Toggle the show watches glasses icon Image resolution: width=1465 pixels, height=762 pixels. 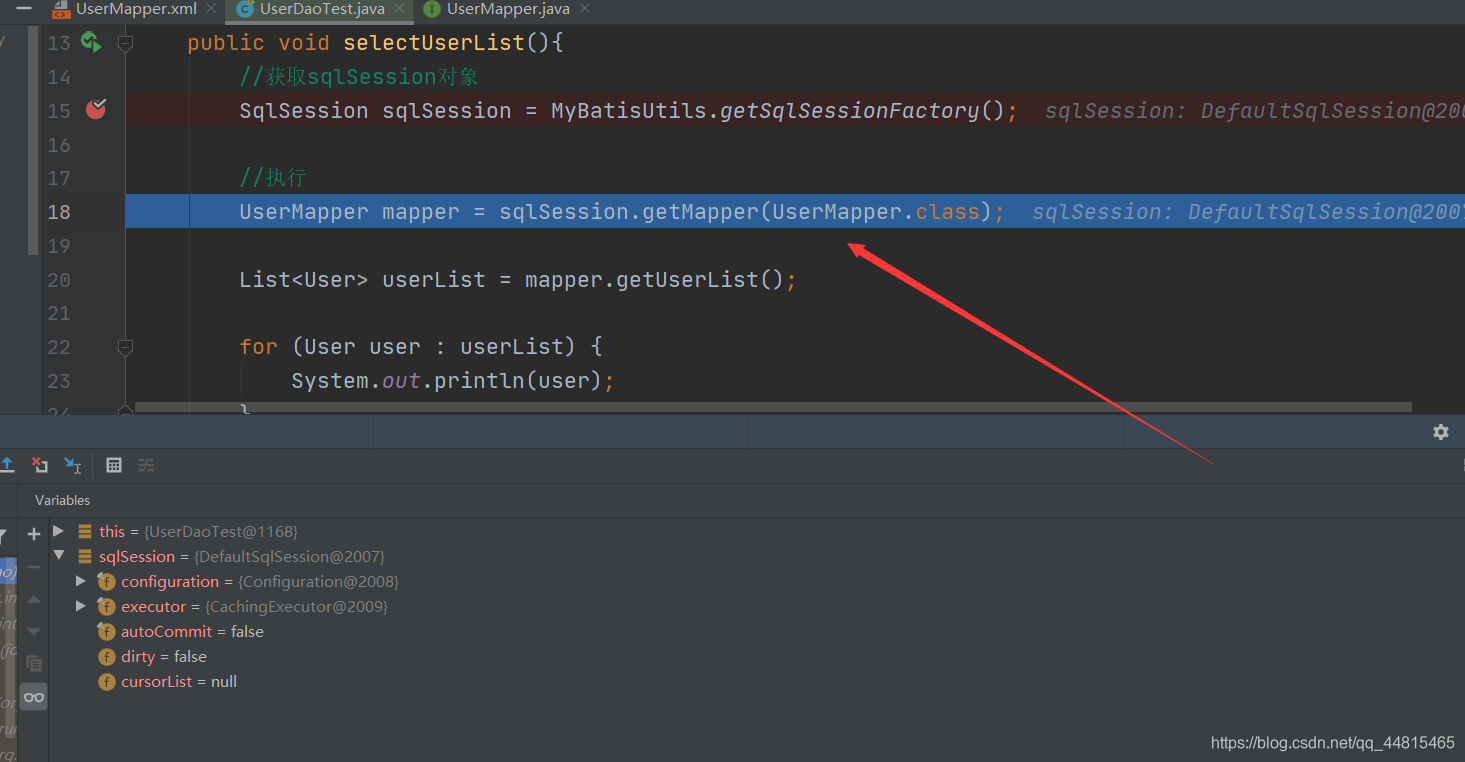click(x=34, y=697)
